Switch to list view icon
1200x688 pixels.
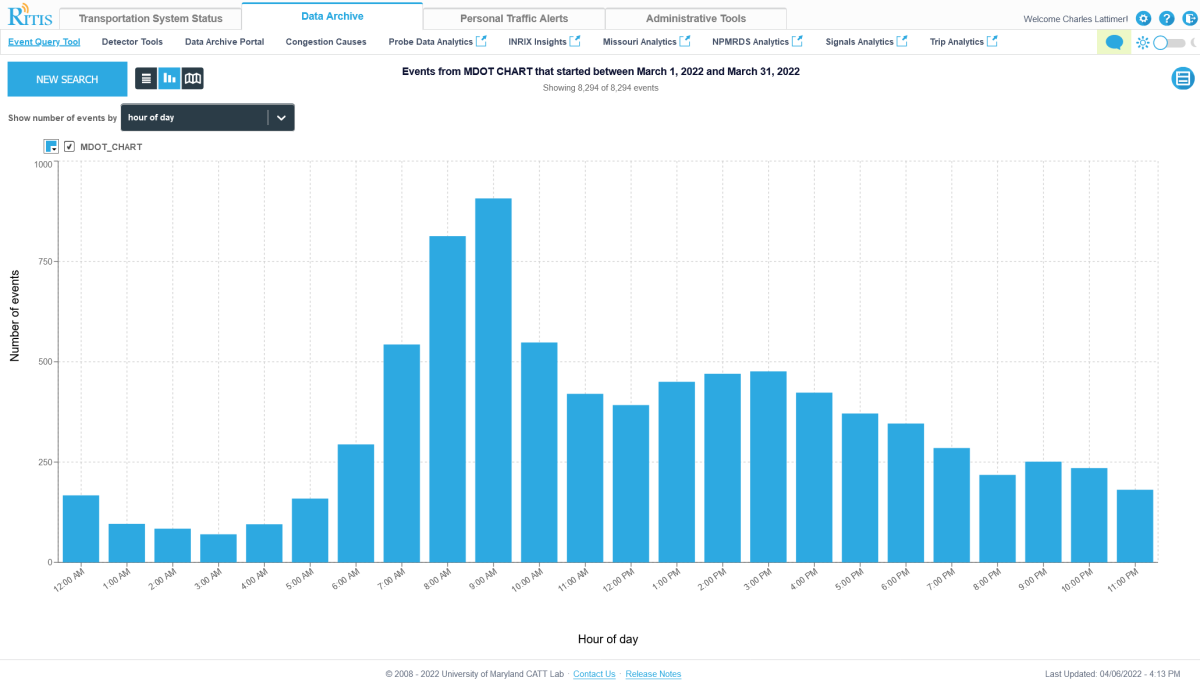(x=146, y=78)
